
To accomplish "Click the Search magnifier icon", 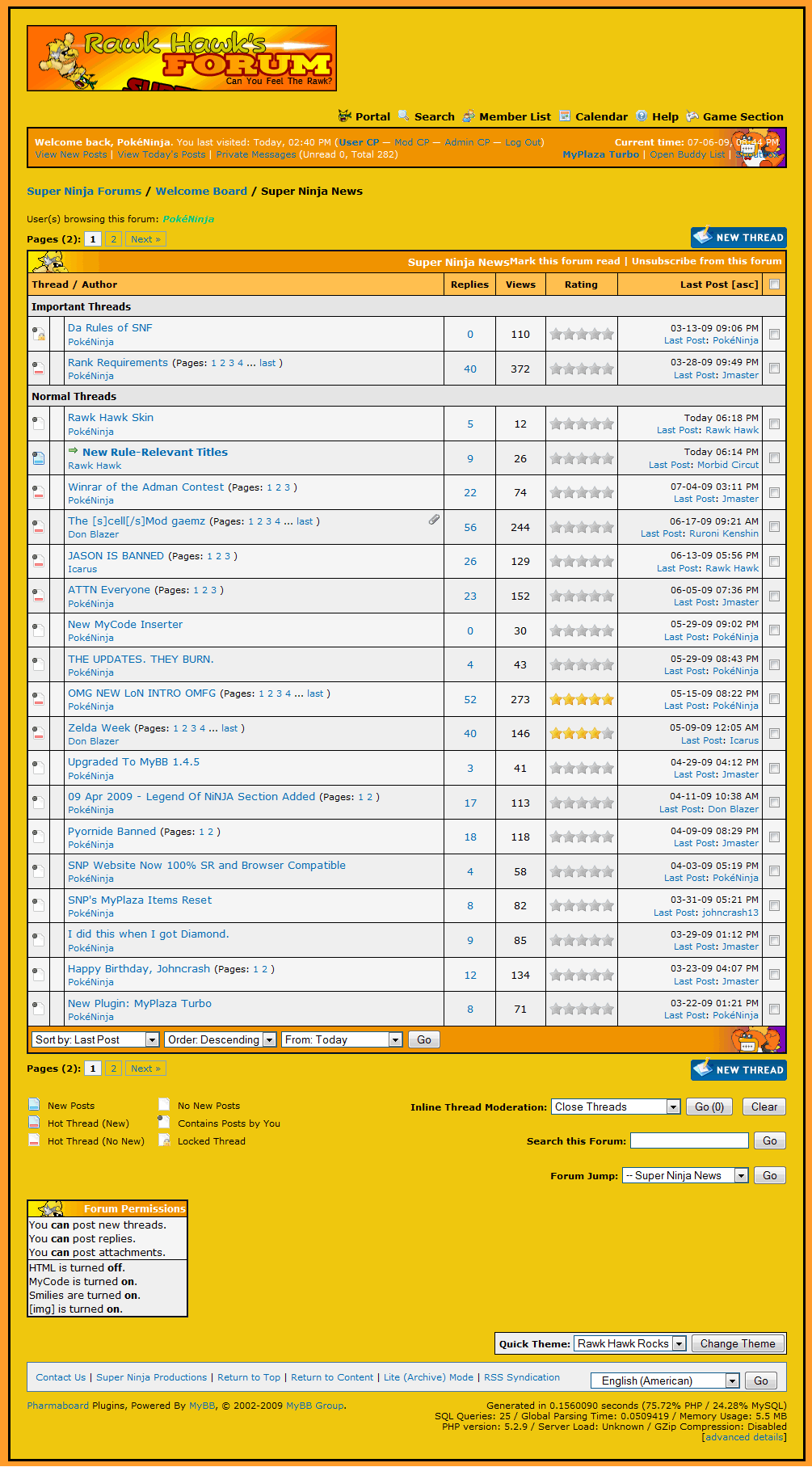I will tap(404, 116).
